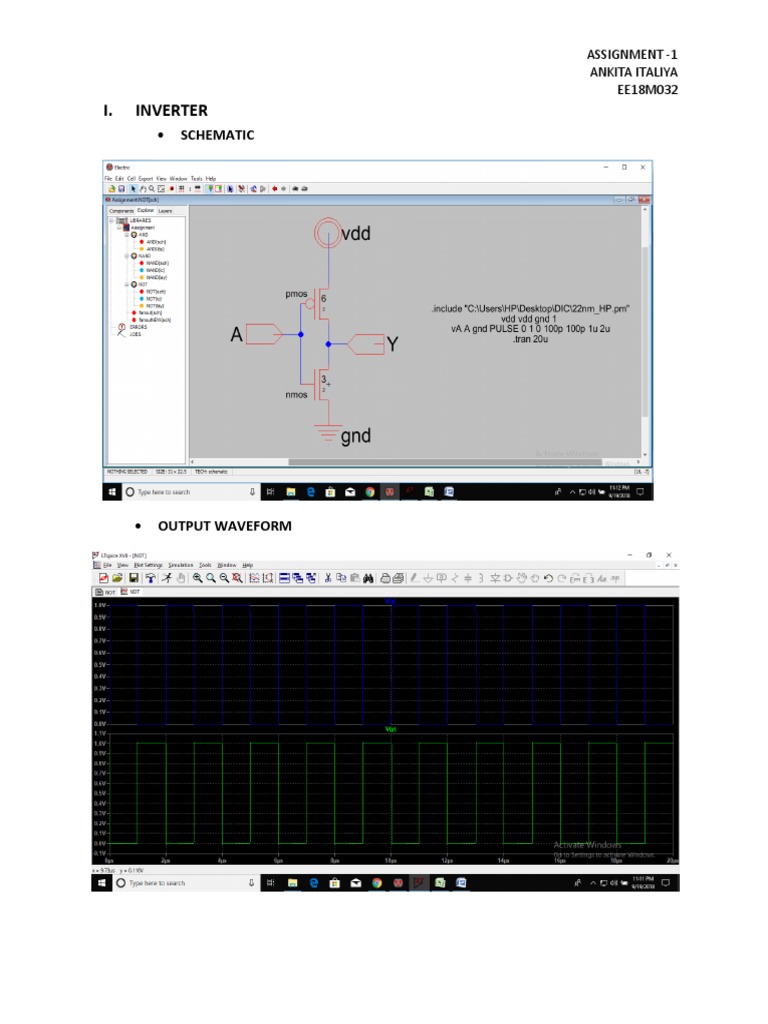Click LTspice open folder icon
This screenshot has width=768, height=1024.
pos(118,578)
